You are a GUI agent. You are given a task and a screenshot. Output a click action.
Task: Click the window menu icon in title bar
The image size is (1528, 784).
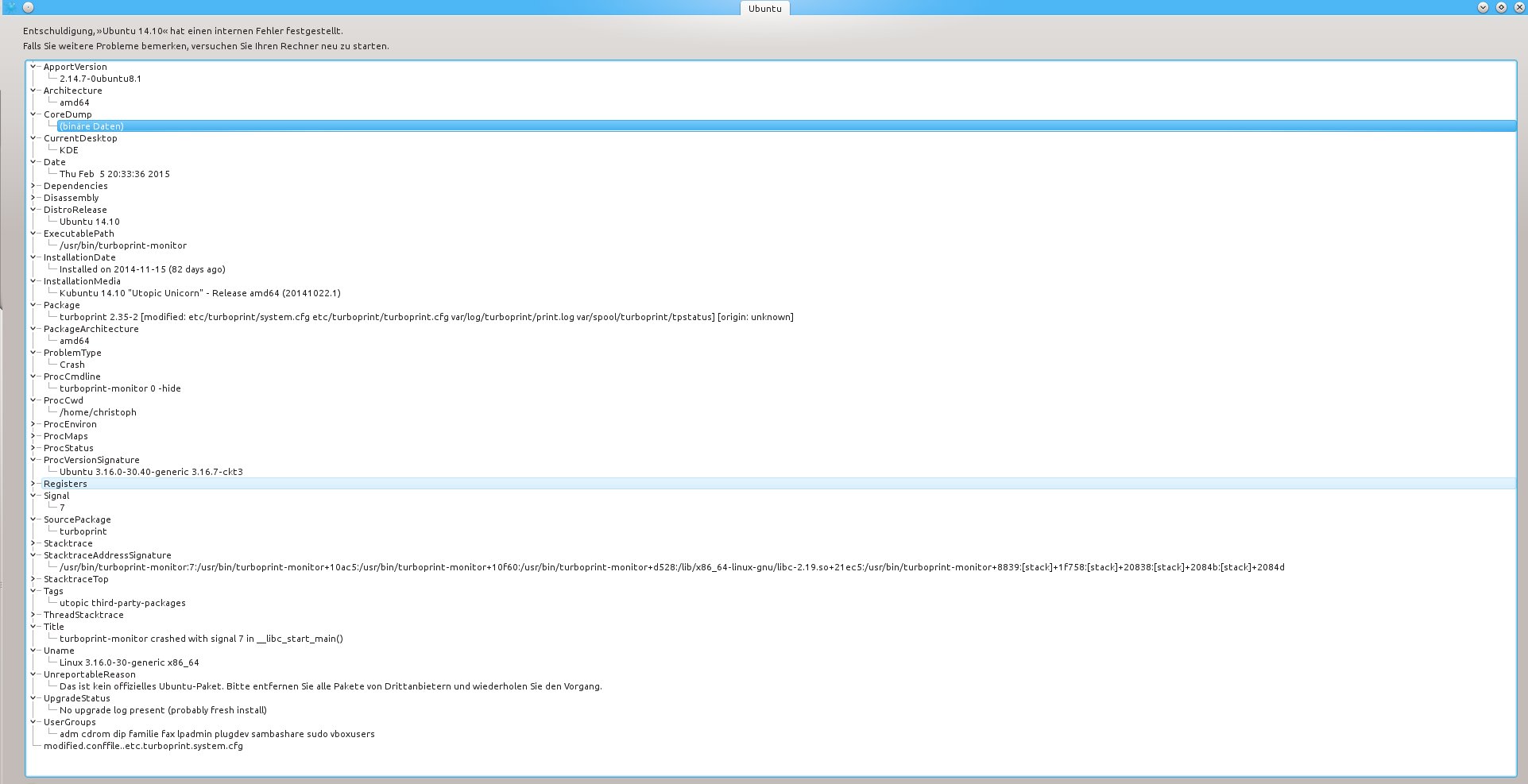pos(10,7)
